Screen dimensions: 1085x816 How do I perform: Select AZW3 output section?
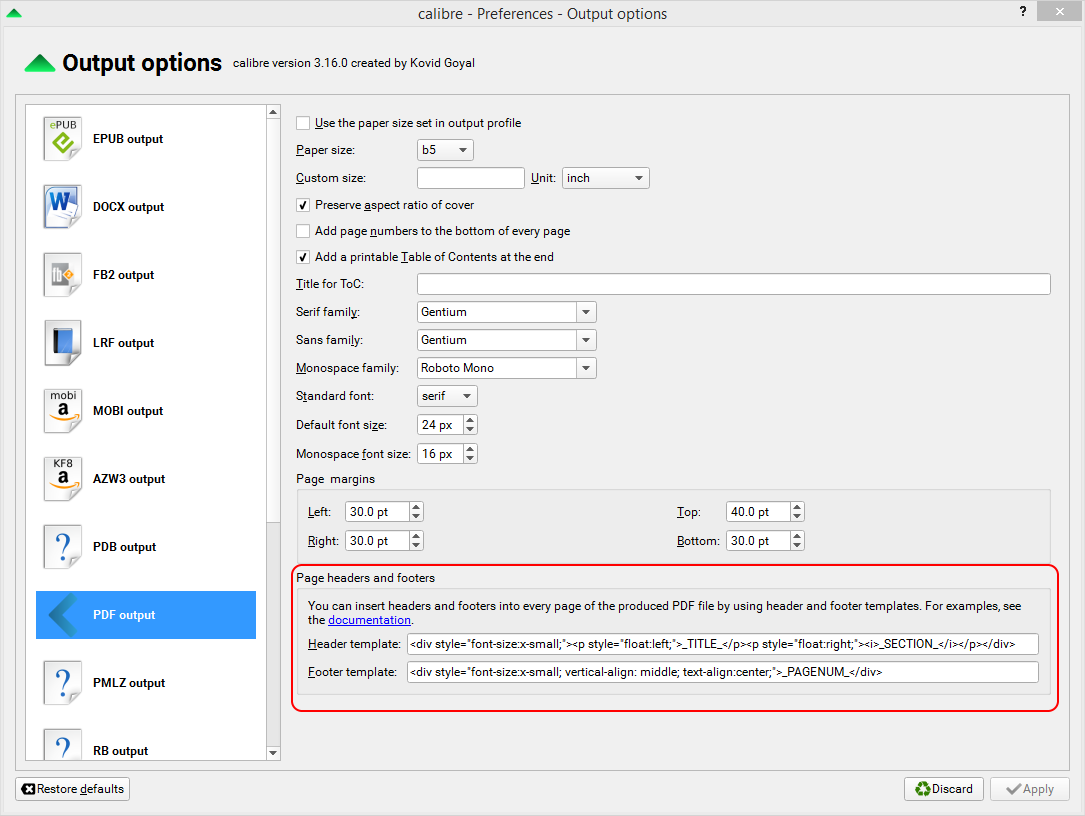click(146, 478)
